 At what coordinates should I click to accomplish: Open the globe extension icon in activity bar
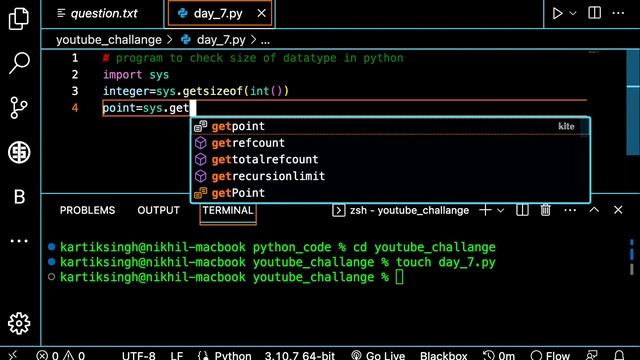pos(19,152)
